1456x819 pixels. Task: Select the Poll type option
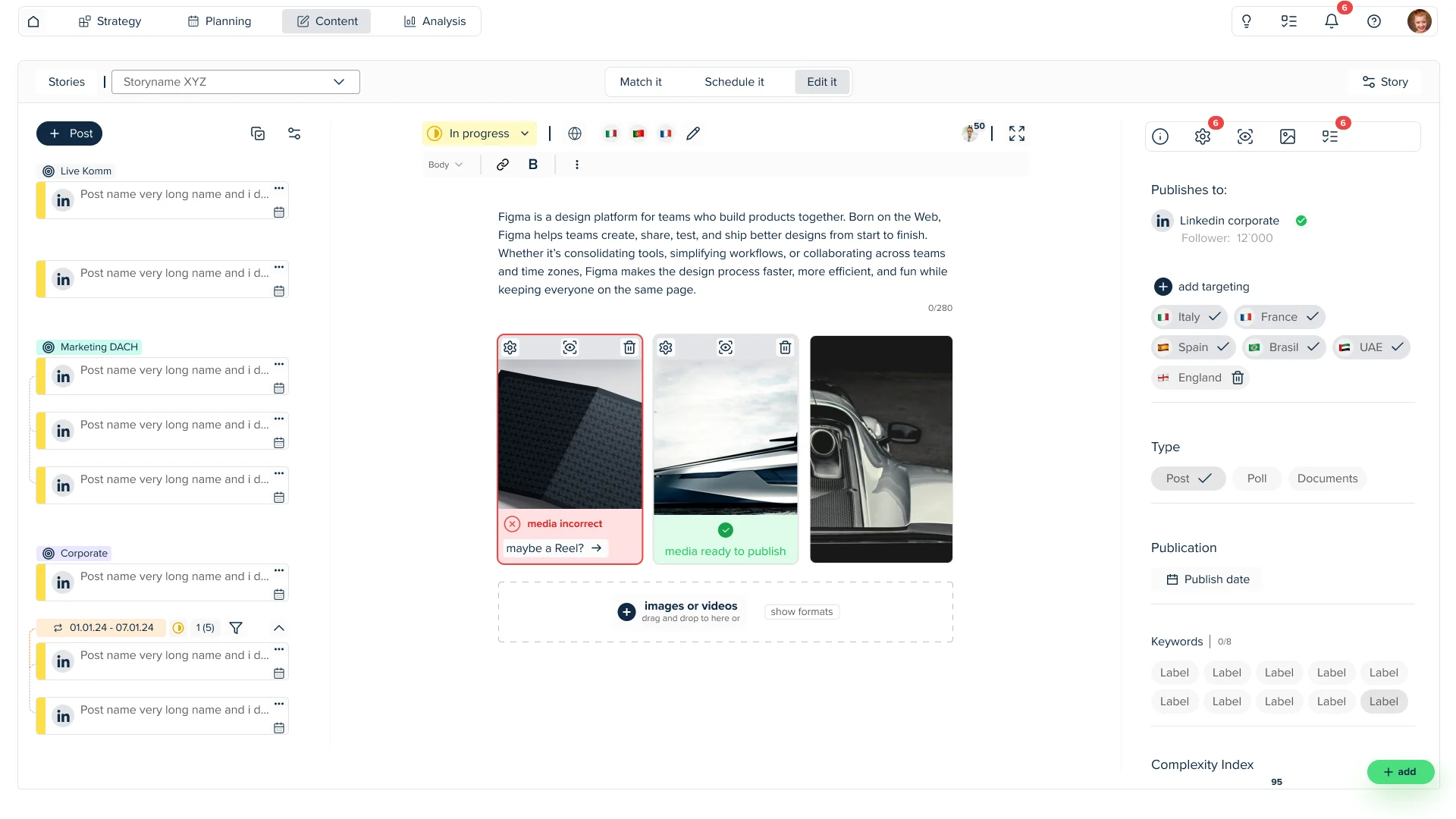pyautogui.click(x=1257, y=479)
